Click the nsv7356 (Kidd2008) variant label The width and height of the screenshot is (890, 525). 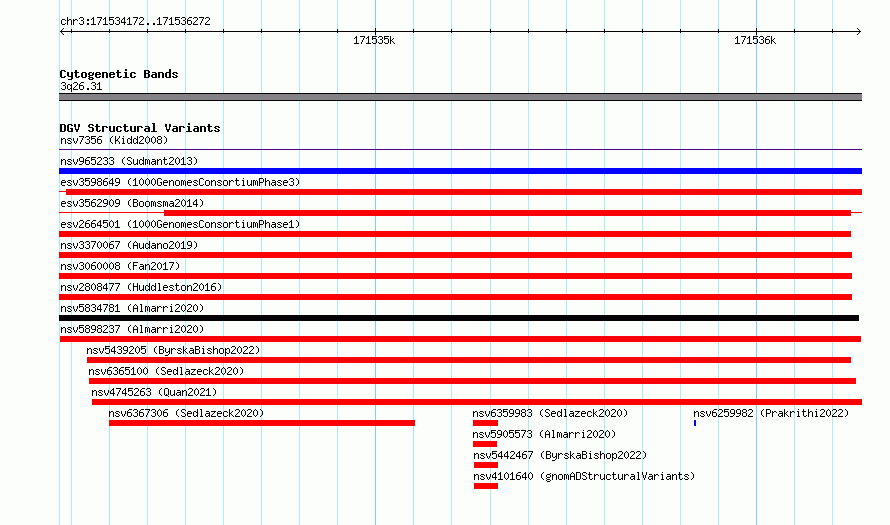coord(114,140)
